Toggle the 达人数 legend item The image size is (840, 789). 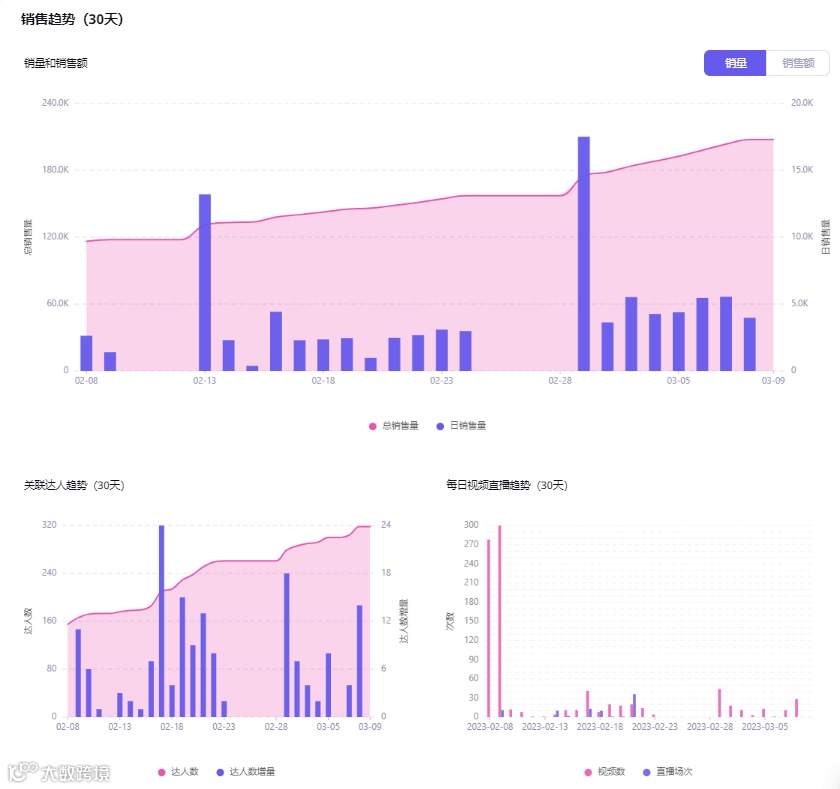(178, 772)
